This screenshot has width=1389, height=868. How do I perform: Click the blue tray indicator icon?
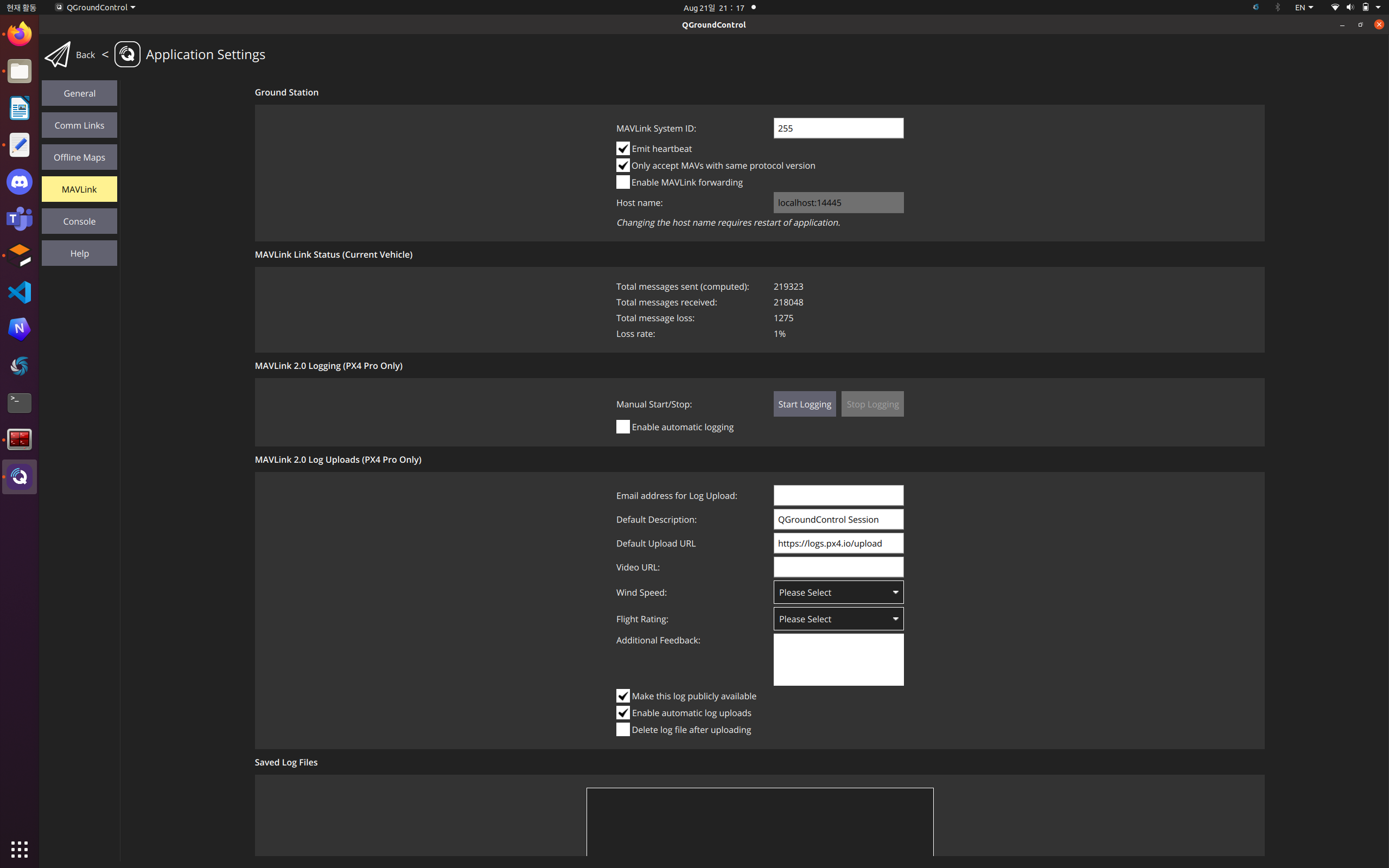pos(1256,8)
